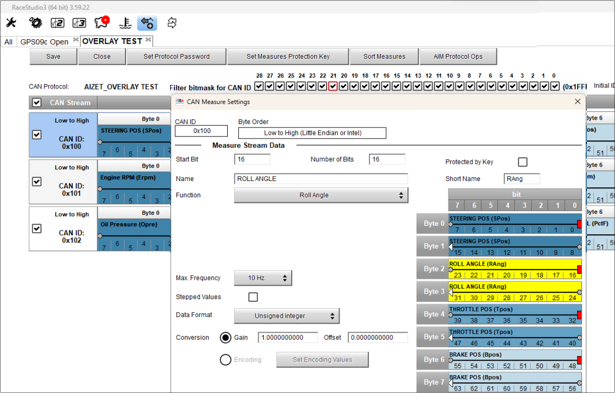The height and width of the screenshot is (393, 615).
Task: Enable the Stepped Values checkbox
Action: [253, 297]
